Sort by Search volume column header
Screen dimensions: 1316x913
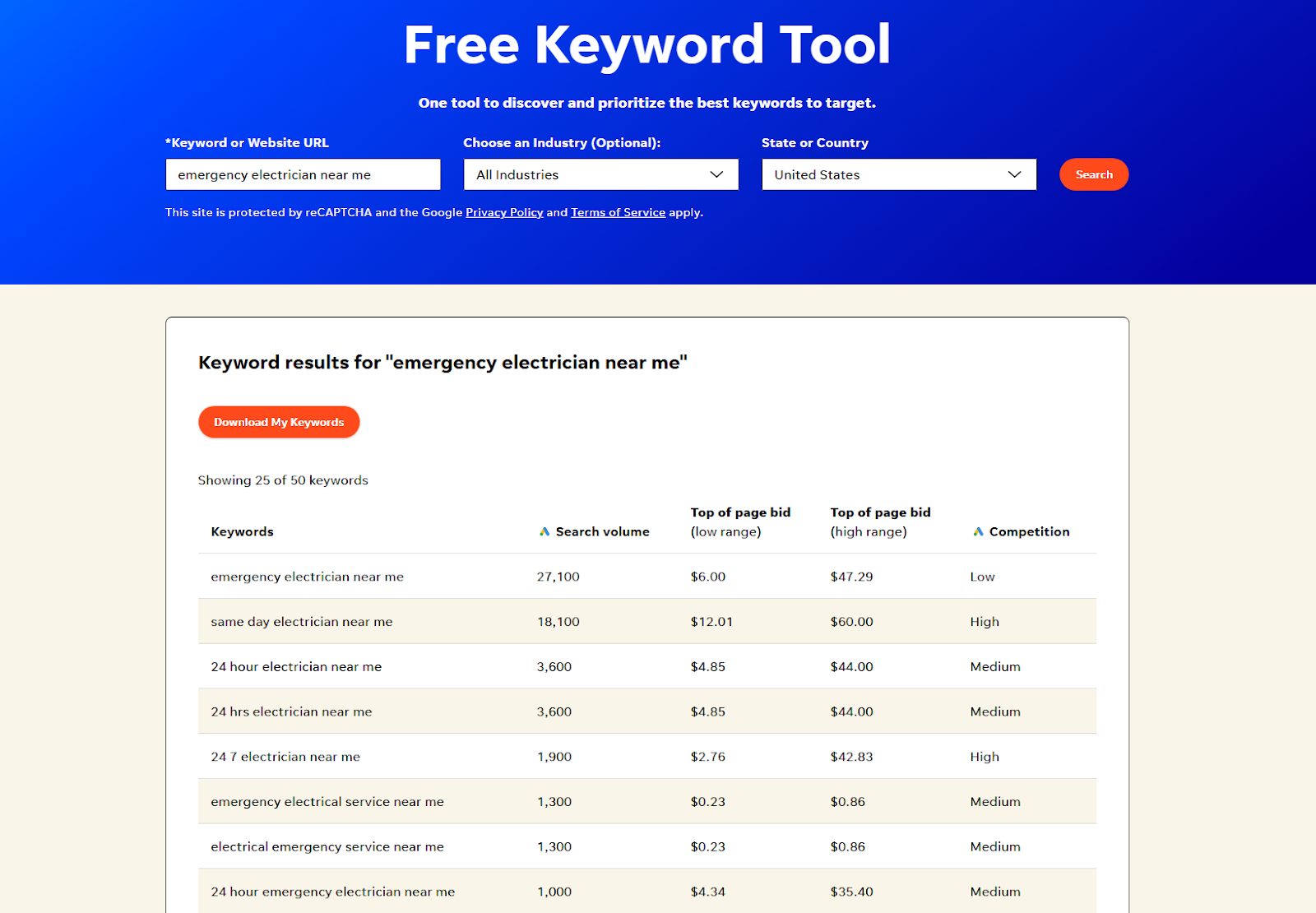[x=602, y=532]
